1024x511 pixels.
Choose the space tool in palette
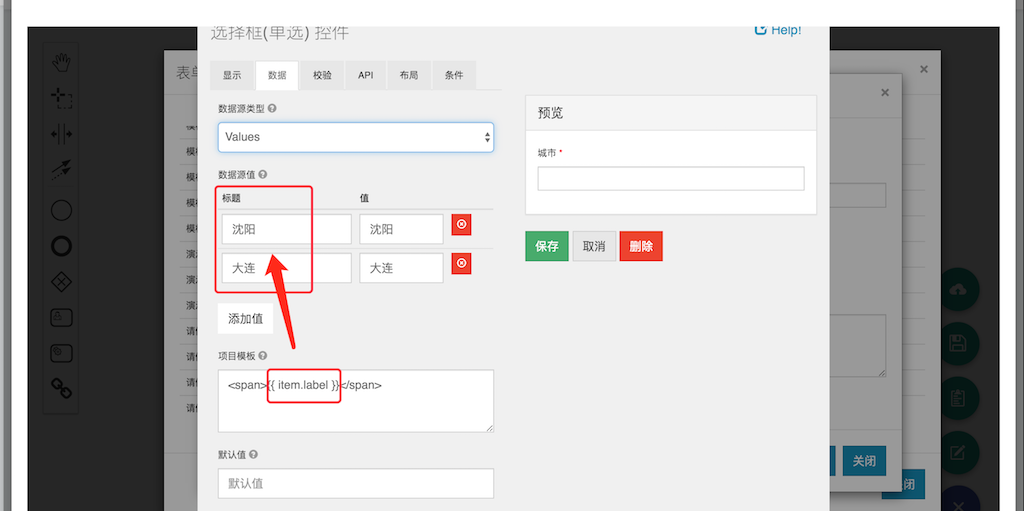click(x=62, y=134)
